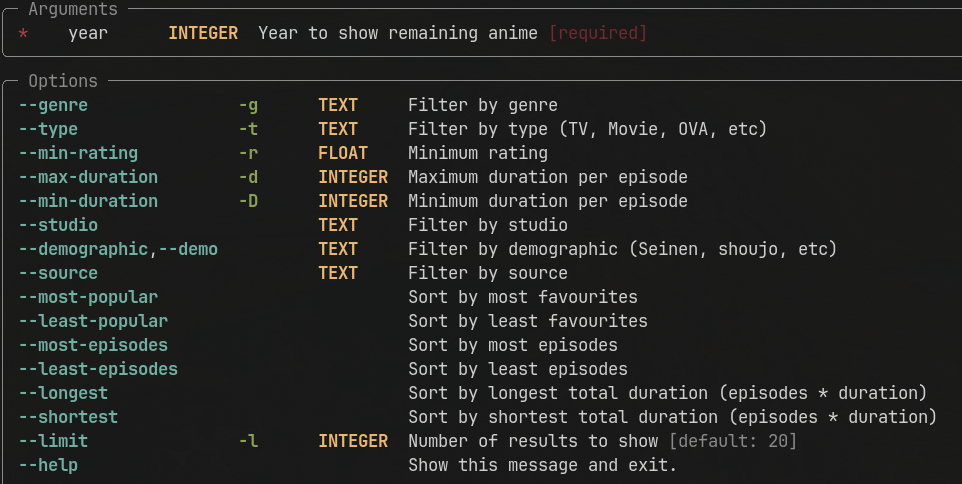962x484 pixels.
Task: Click the --source option name
Action: (58, 273)
